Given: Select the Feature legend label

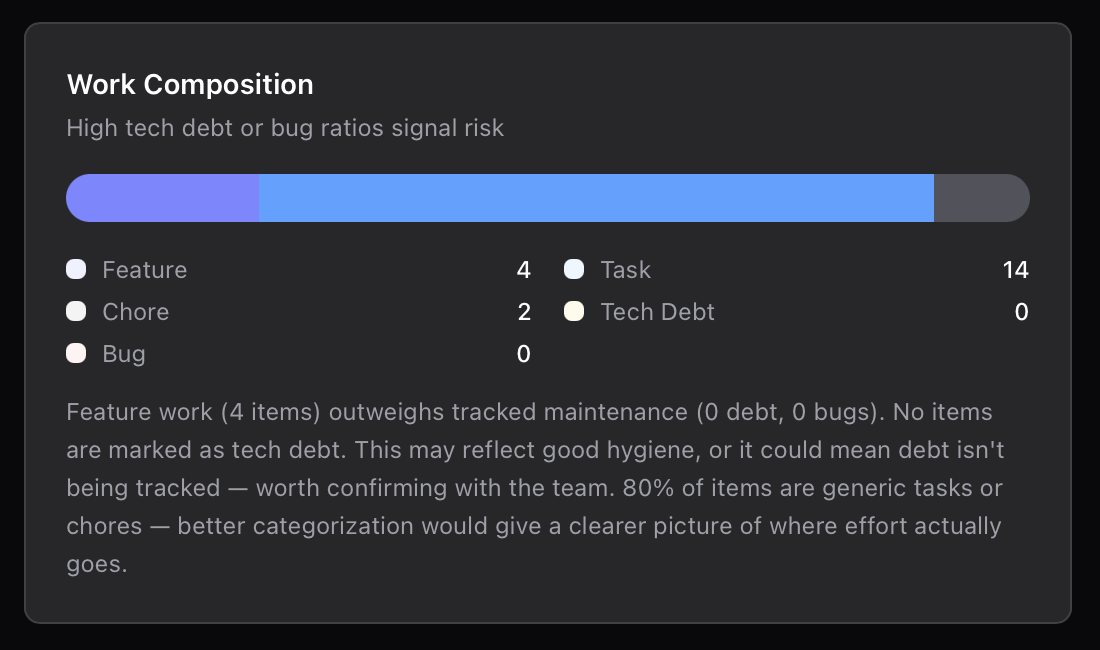Looking at the screenshot, I should tap(144, 270).
